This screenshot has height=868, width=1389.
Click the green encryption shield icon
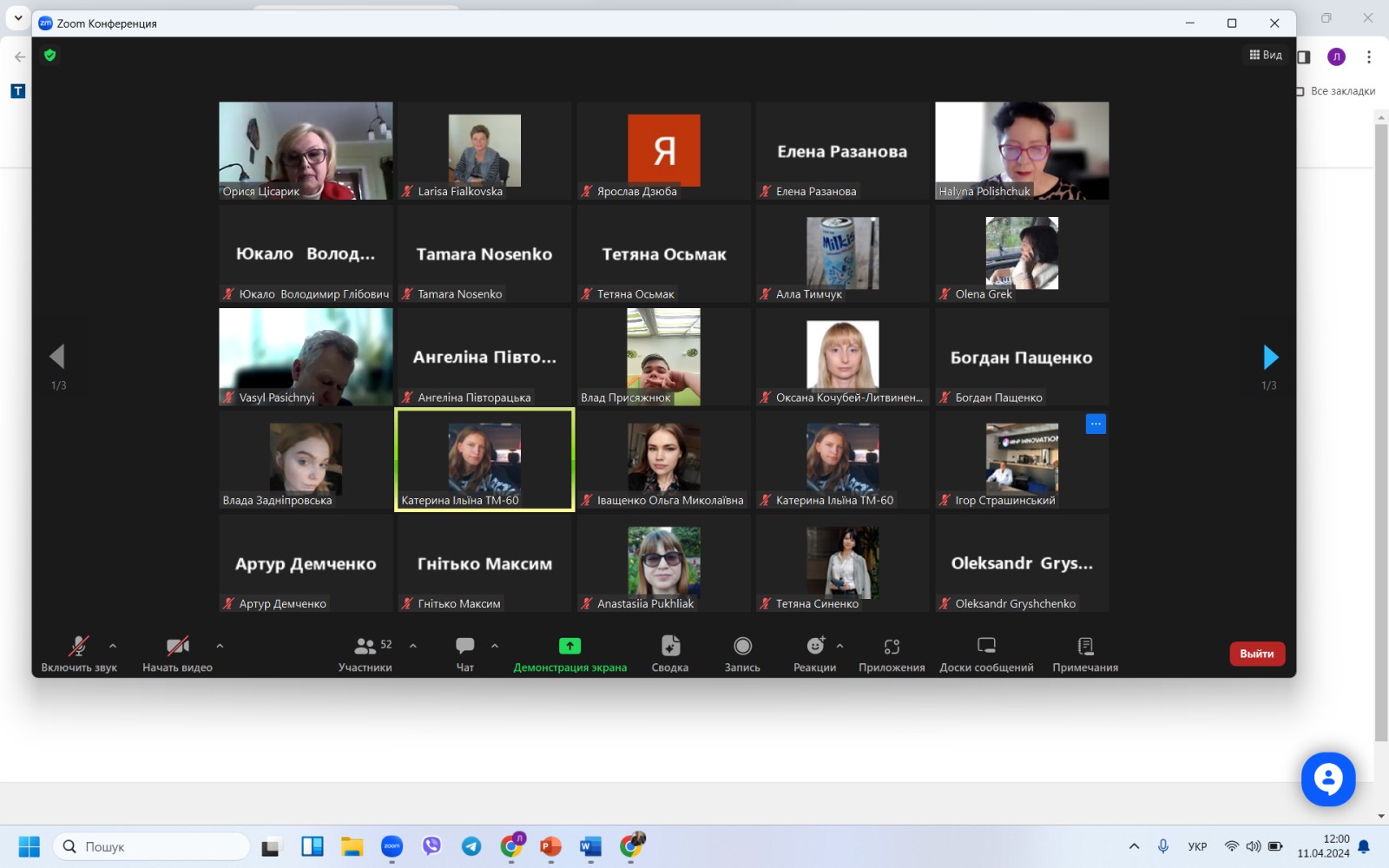[x=50, y=56]
